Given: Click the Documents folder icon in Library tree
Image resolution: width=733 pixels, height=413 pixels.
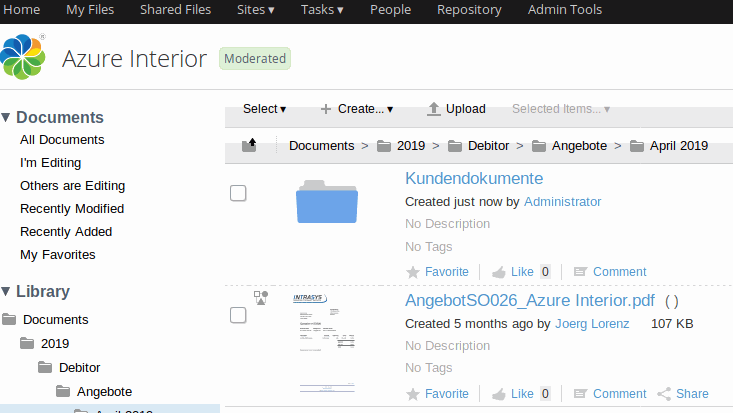Looking at the screenshot, I should coord(9,319).
